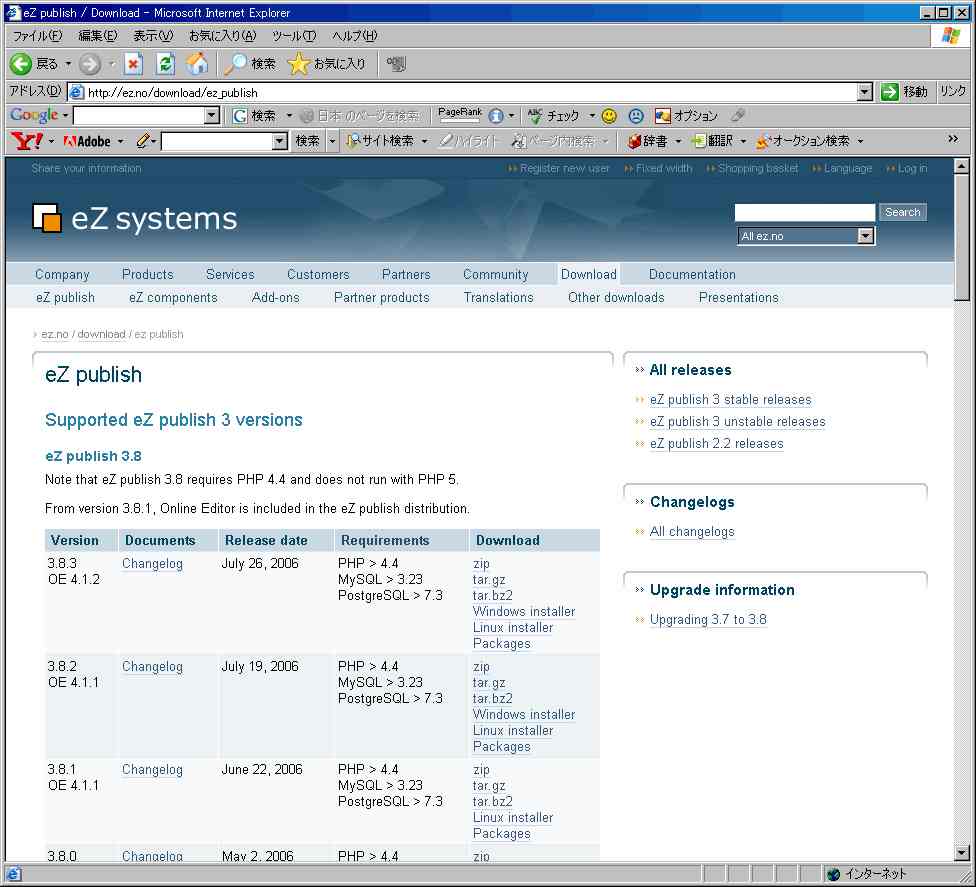Viewport: 976px width, 887px height.
Task: Click the eZ systems logo
Action: [134, 219]
